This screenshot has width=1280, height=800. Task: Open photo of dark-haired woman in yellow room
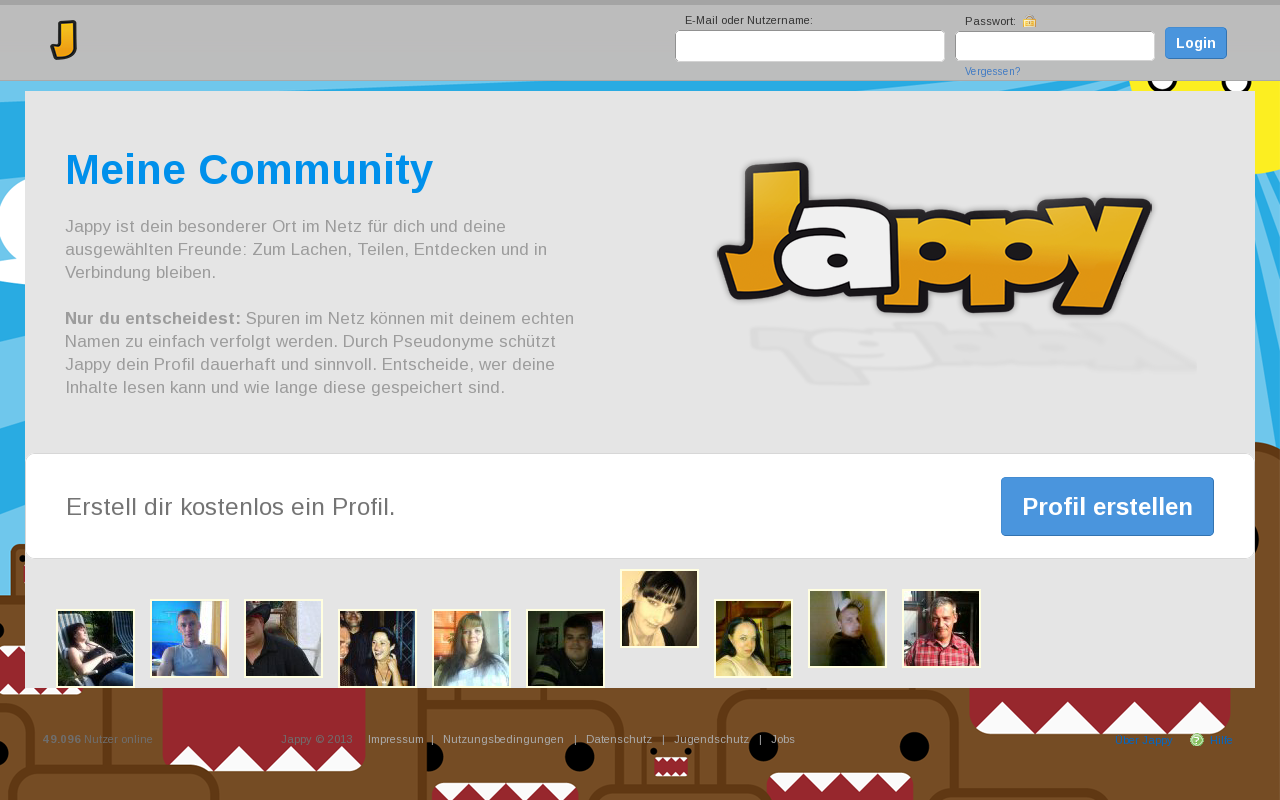pyautogui.click(x=753, y=638)
